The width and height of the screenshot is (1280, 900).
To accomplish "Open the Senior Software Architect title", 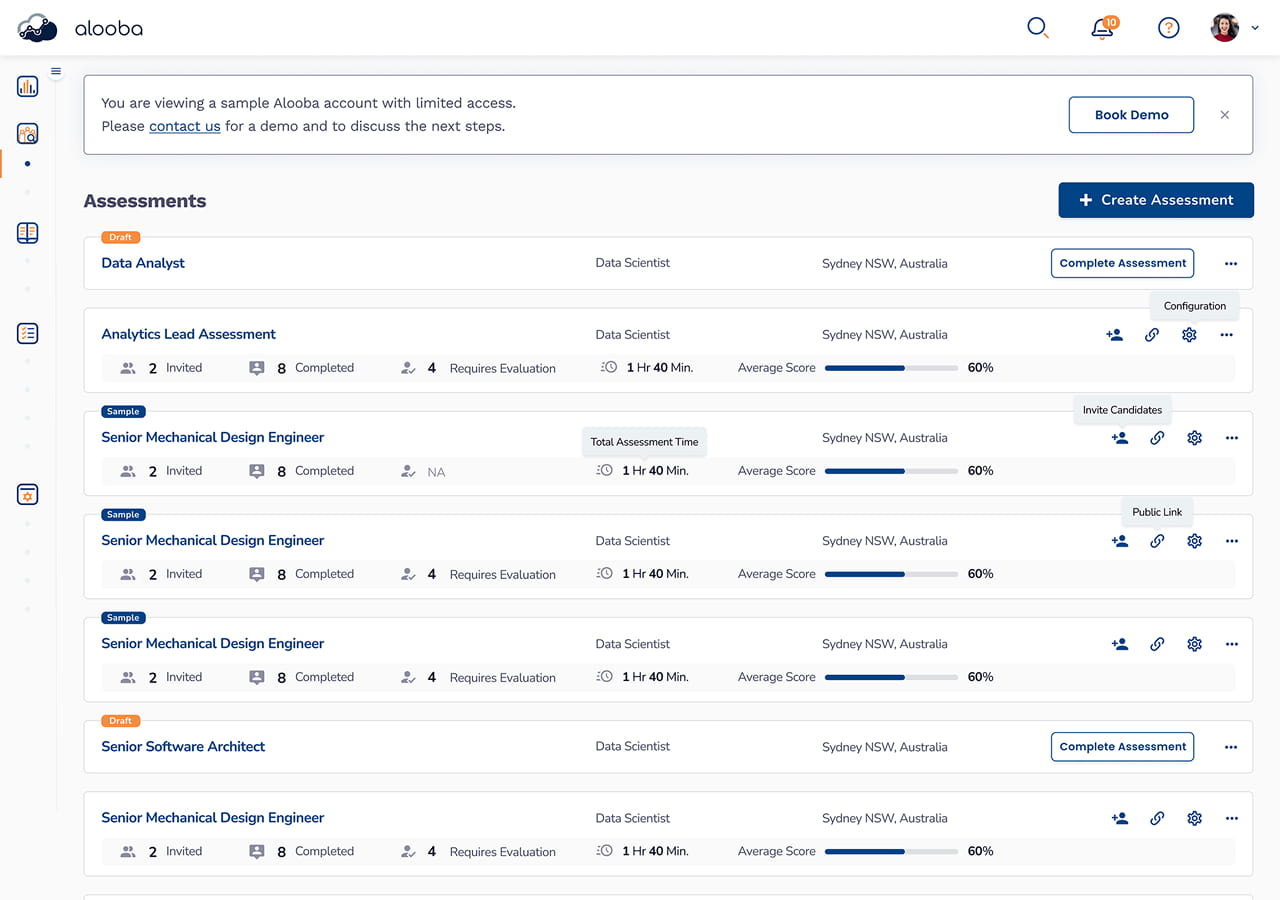I will (x=183, y=746).
